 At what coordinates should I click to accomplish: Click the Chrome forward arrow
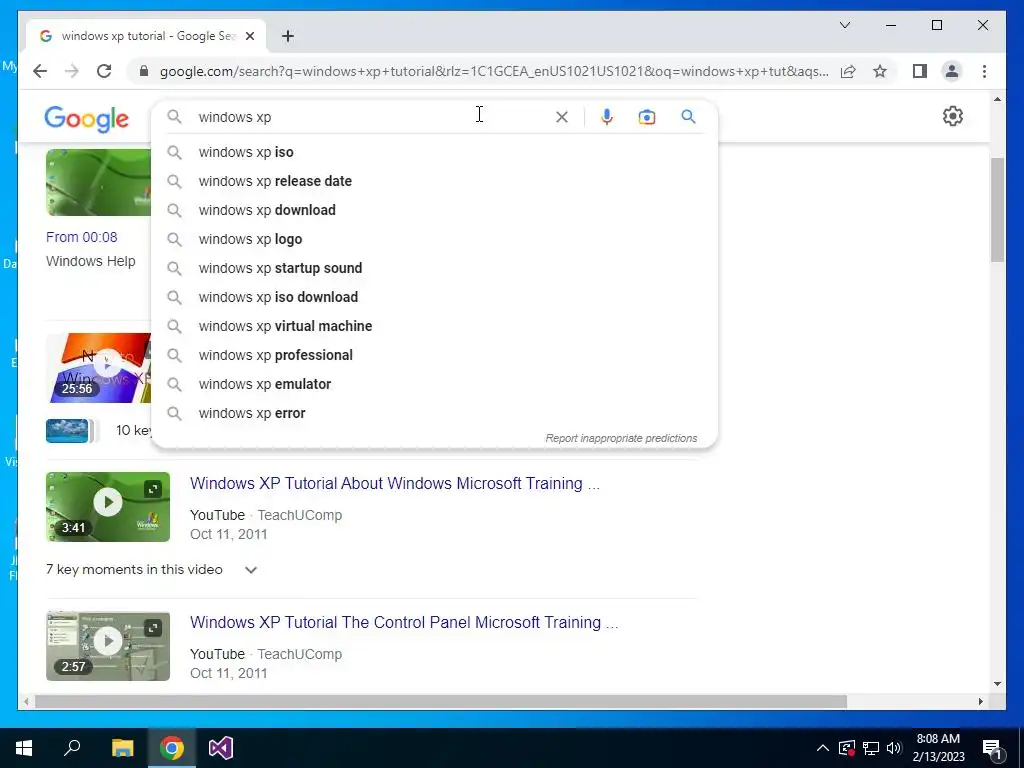[x=72, y=71]
